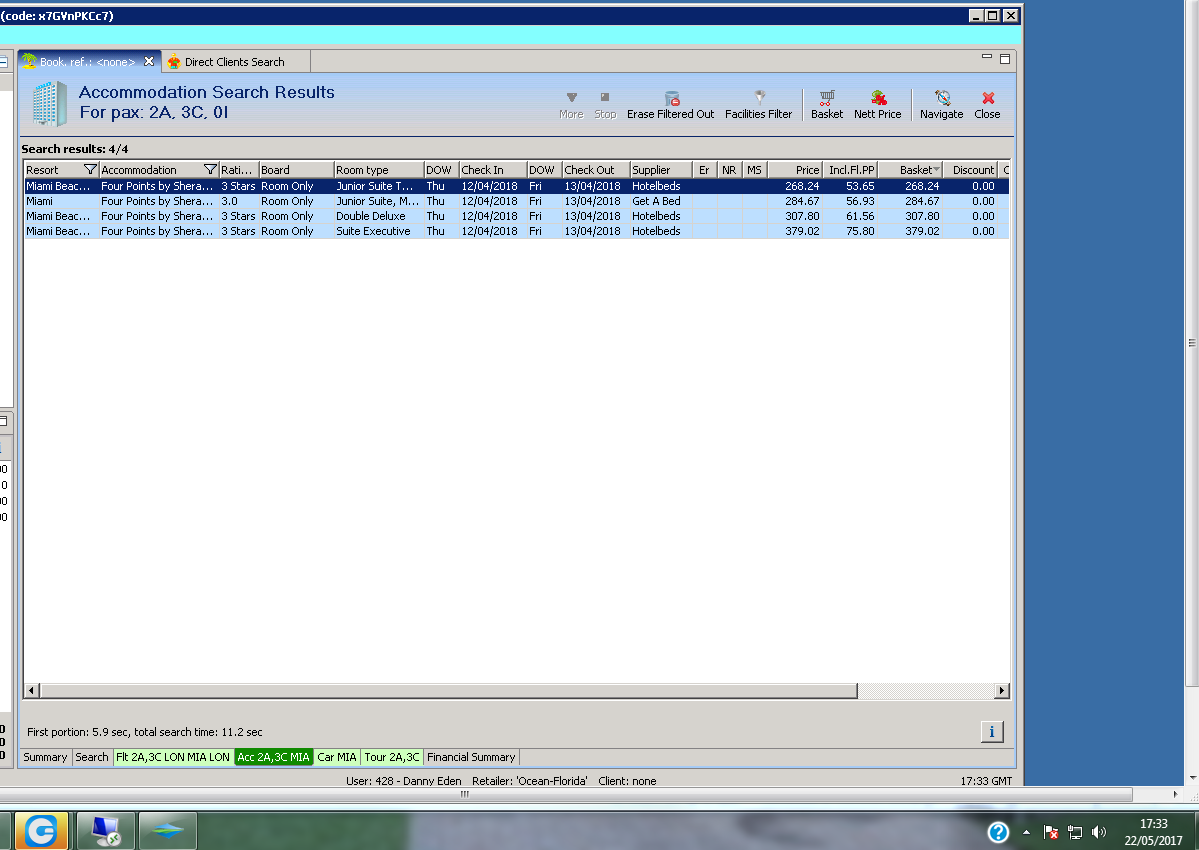This screenshot has width=1199, height=850.
Task: Click the Er column header
Action: [x=703, y=170]
